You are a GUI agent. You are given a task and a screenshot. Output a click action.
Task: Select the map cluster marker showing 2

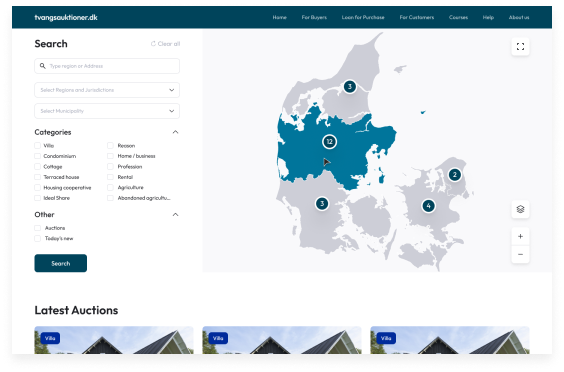455,175
